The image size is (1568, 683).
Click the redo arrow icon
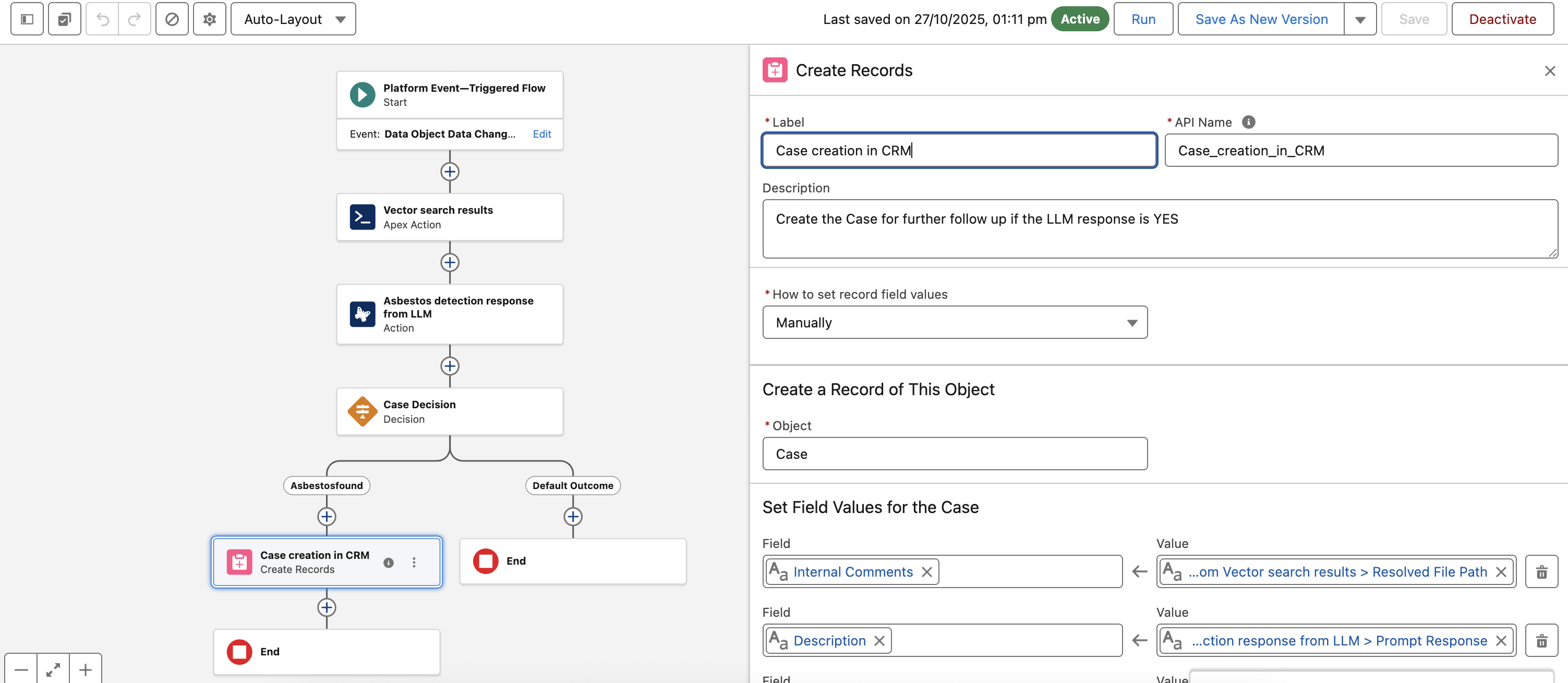point(135,19)
